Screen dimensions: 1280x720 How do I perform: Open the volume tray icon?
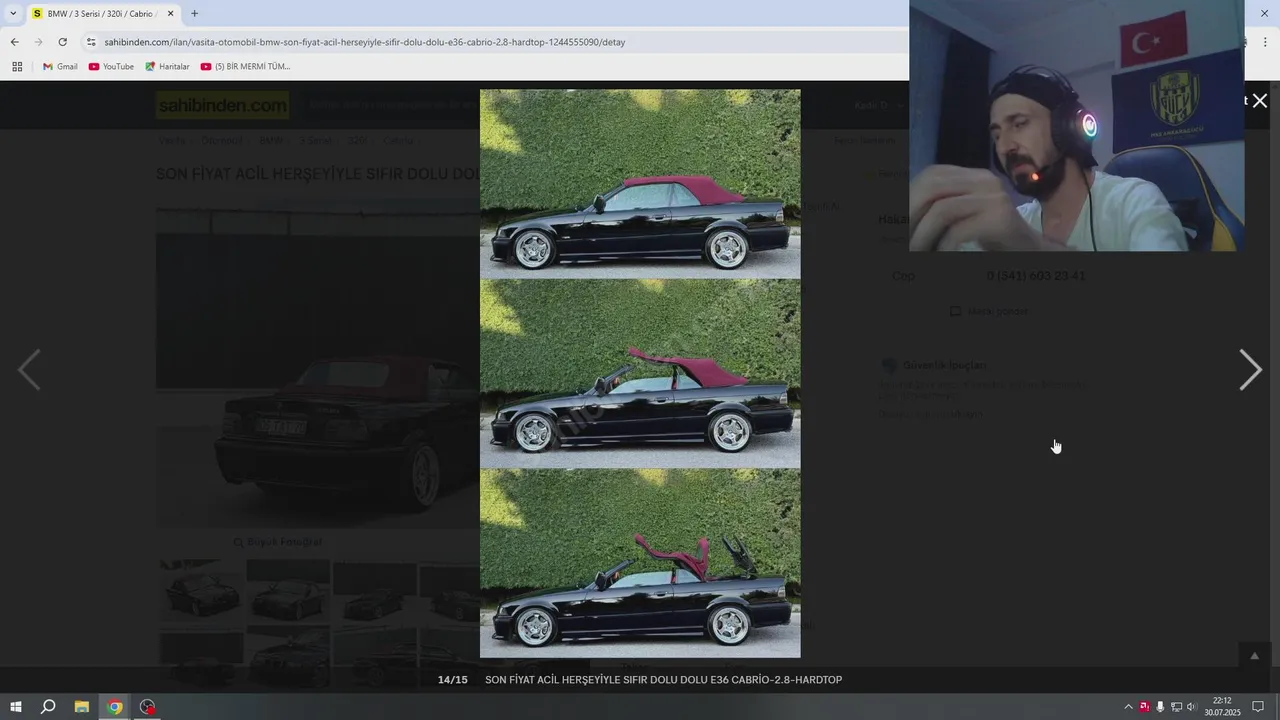[1191, 707]
